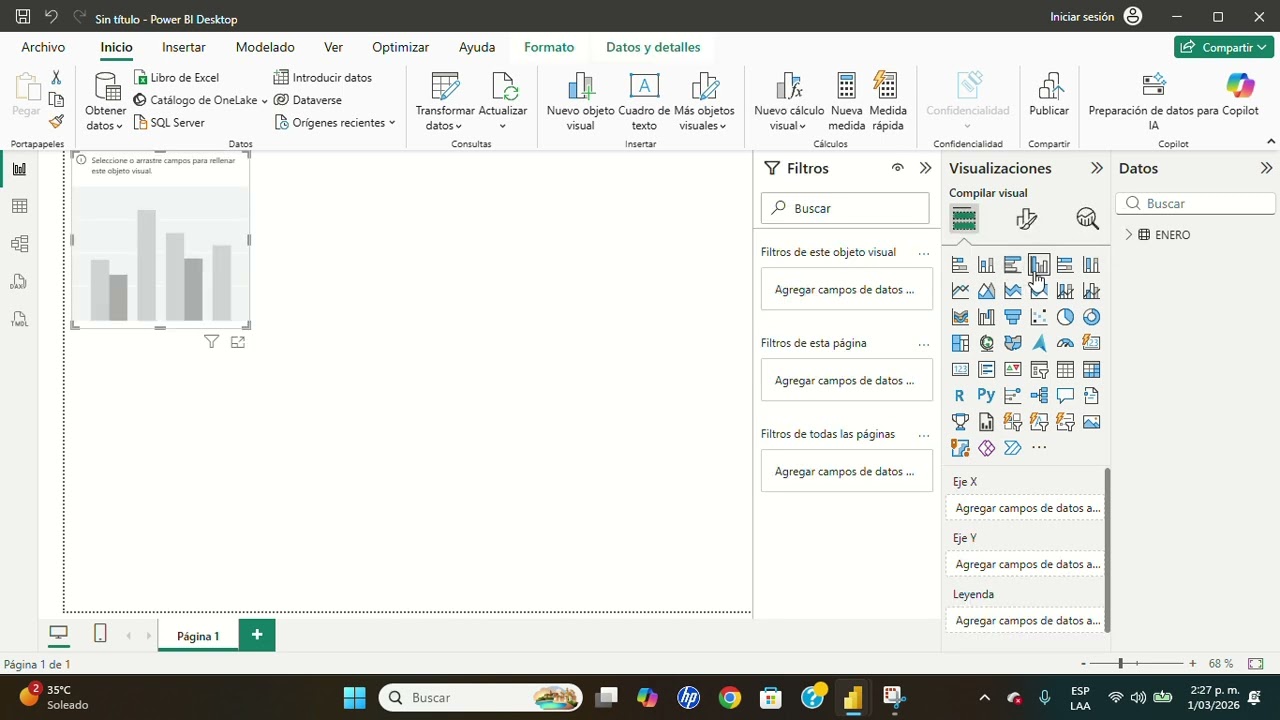1280x720 pixels.
Task: Select the funnel chart visual
Action: [1013, 317]
